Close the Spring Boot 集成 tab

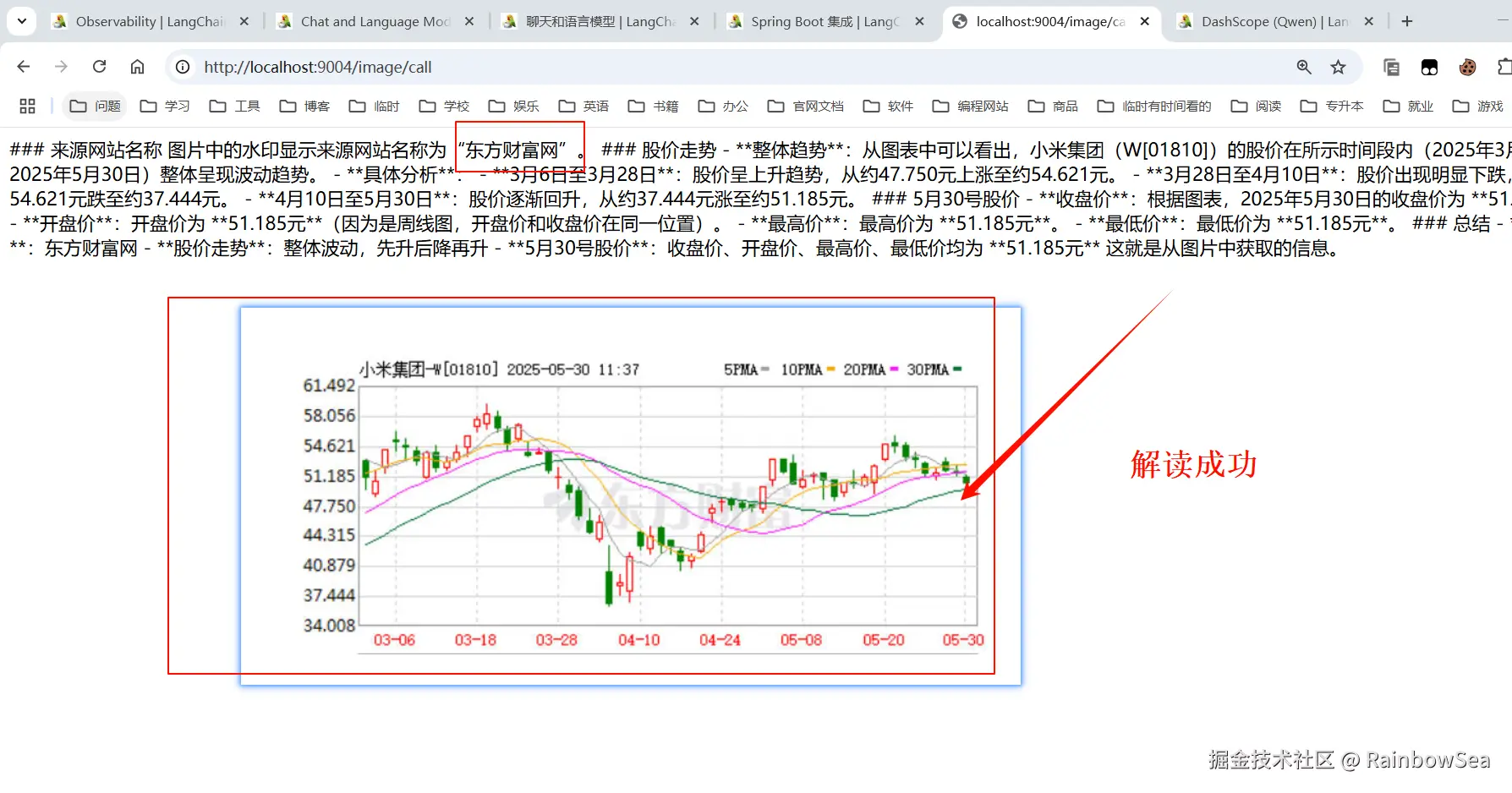click(x=919, y=21)
